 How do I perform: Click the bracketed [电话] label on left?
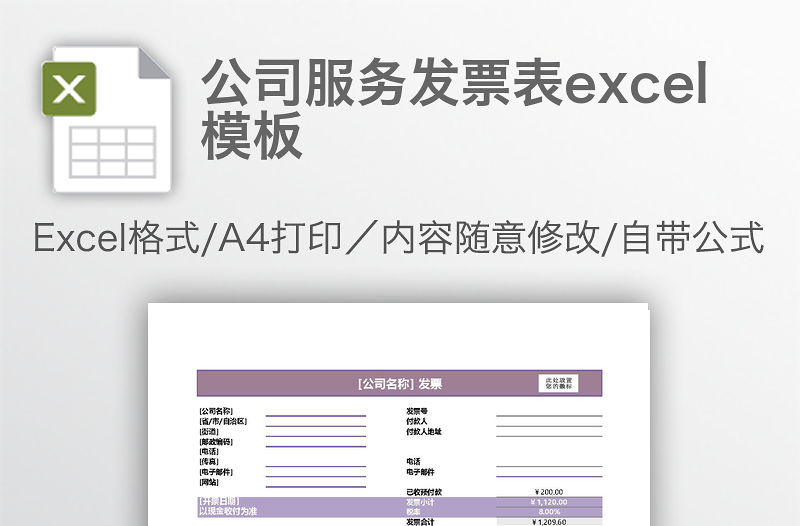coord(209,452)
